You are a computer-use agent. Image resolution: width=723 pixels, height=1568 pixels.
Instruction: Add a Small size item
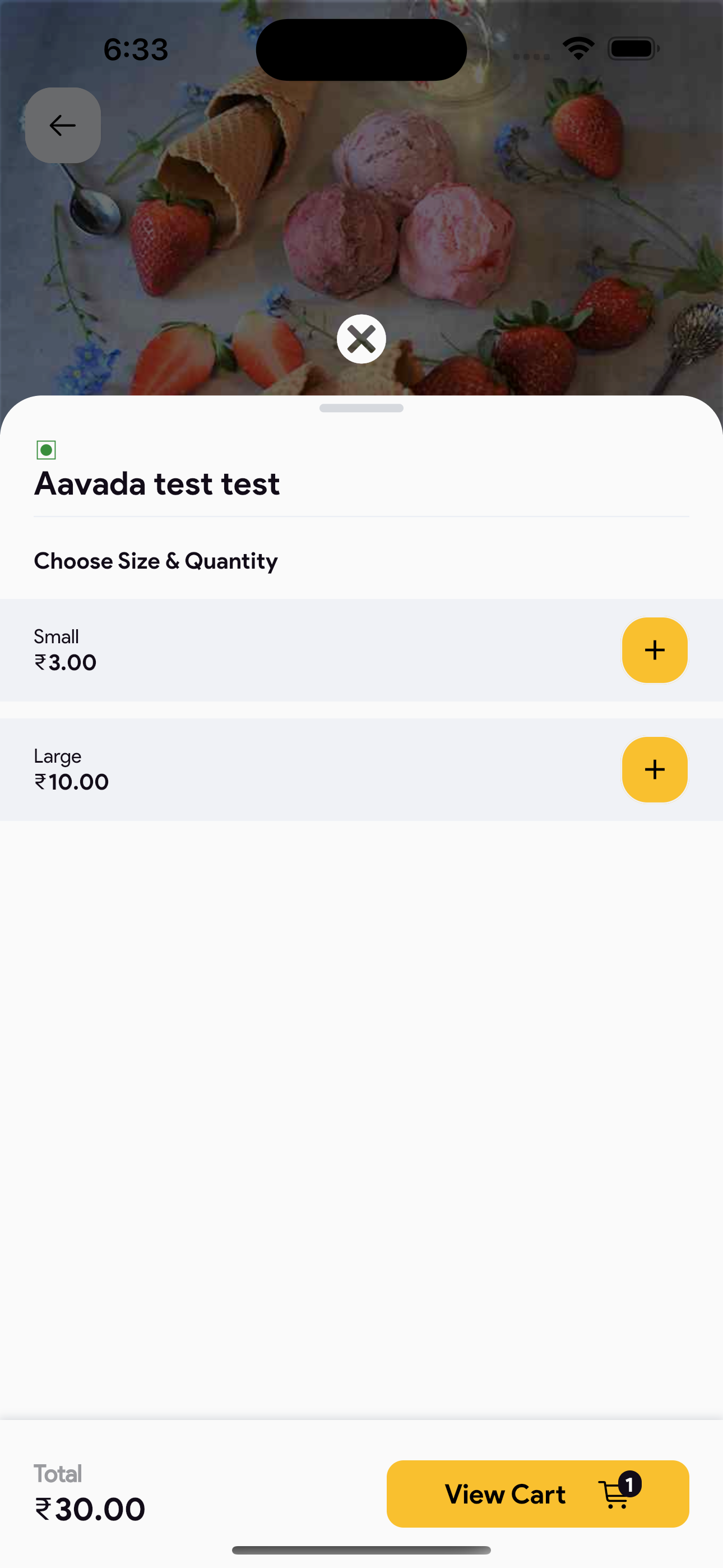tap(655, 650)
